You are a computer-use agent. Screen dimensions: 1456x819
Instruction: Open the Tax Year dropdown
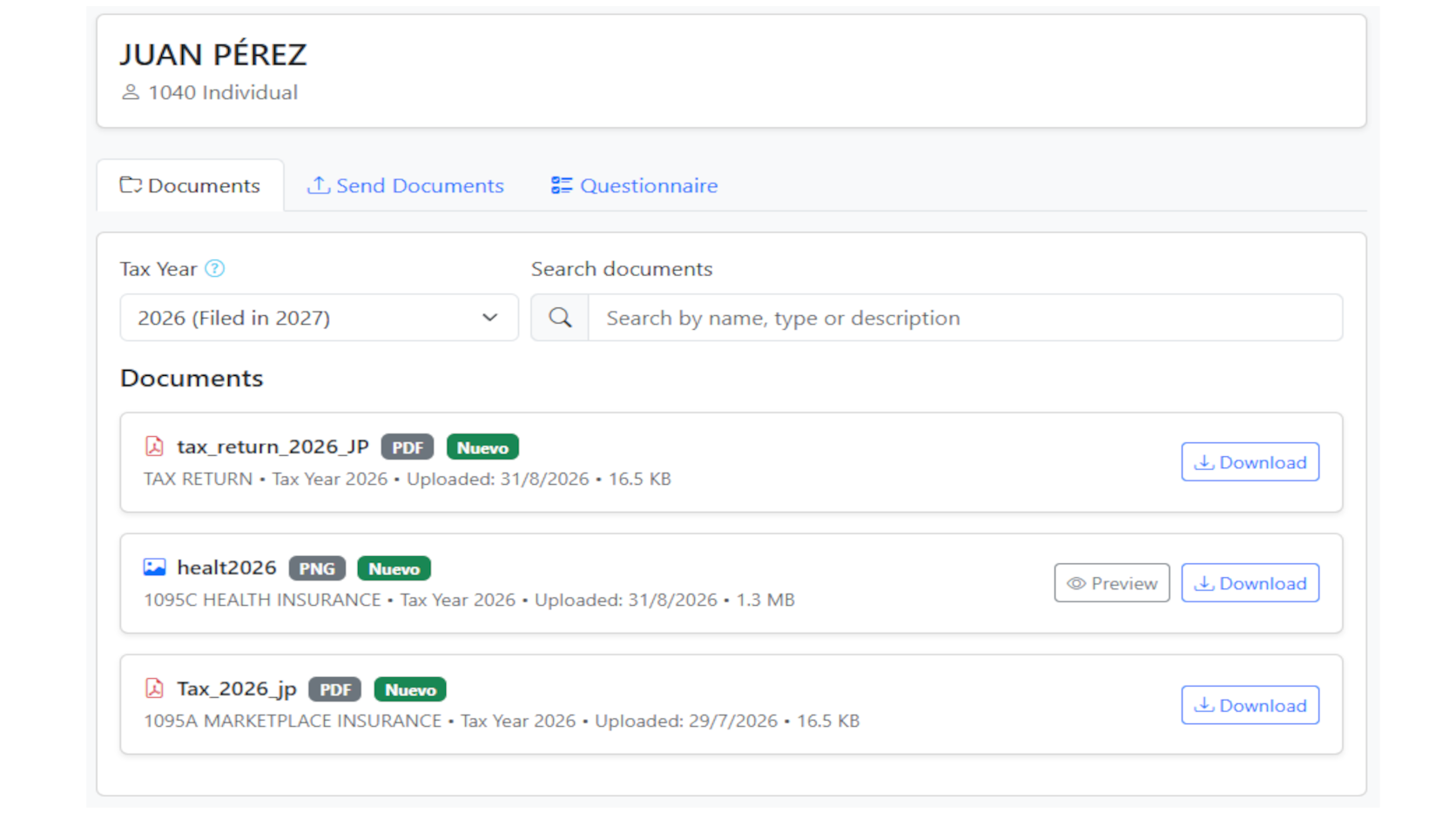[x=319, y=318]
